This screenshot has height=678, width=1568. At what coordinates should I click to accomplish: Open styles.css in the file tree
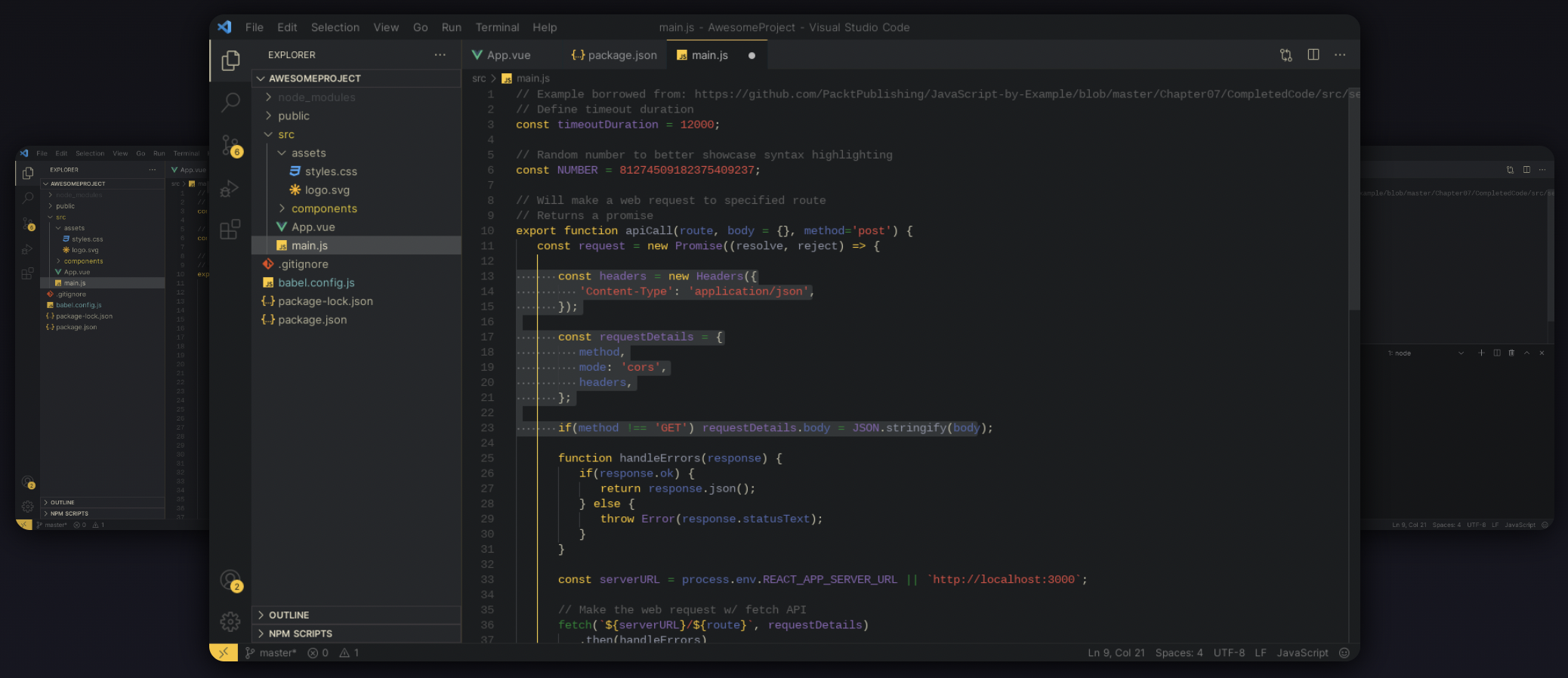tap(356, 171)
